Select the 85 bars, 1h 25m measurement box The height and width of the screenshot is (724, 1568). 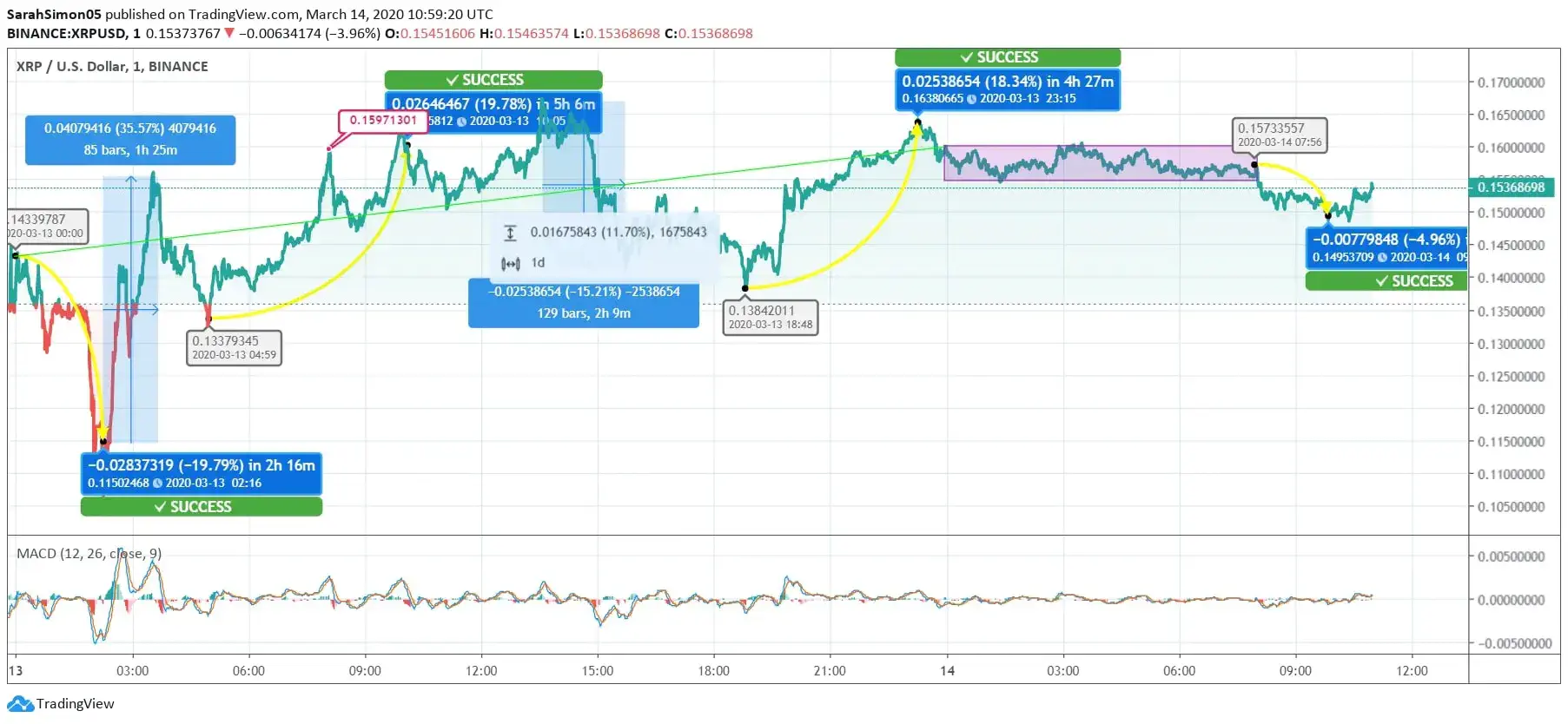click(x=130, y=140)
